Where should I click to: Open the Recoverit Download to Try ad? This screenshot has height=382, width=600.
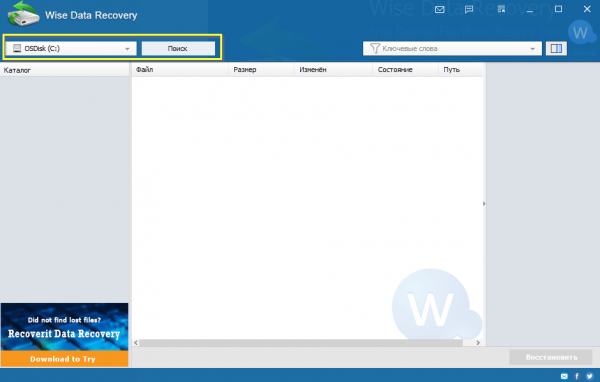(x=64, y=335)
